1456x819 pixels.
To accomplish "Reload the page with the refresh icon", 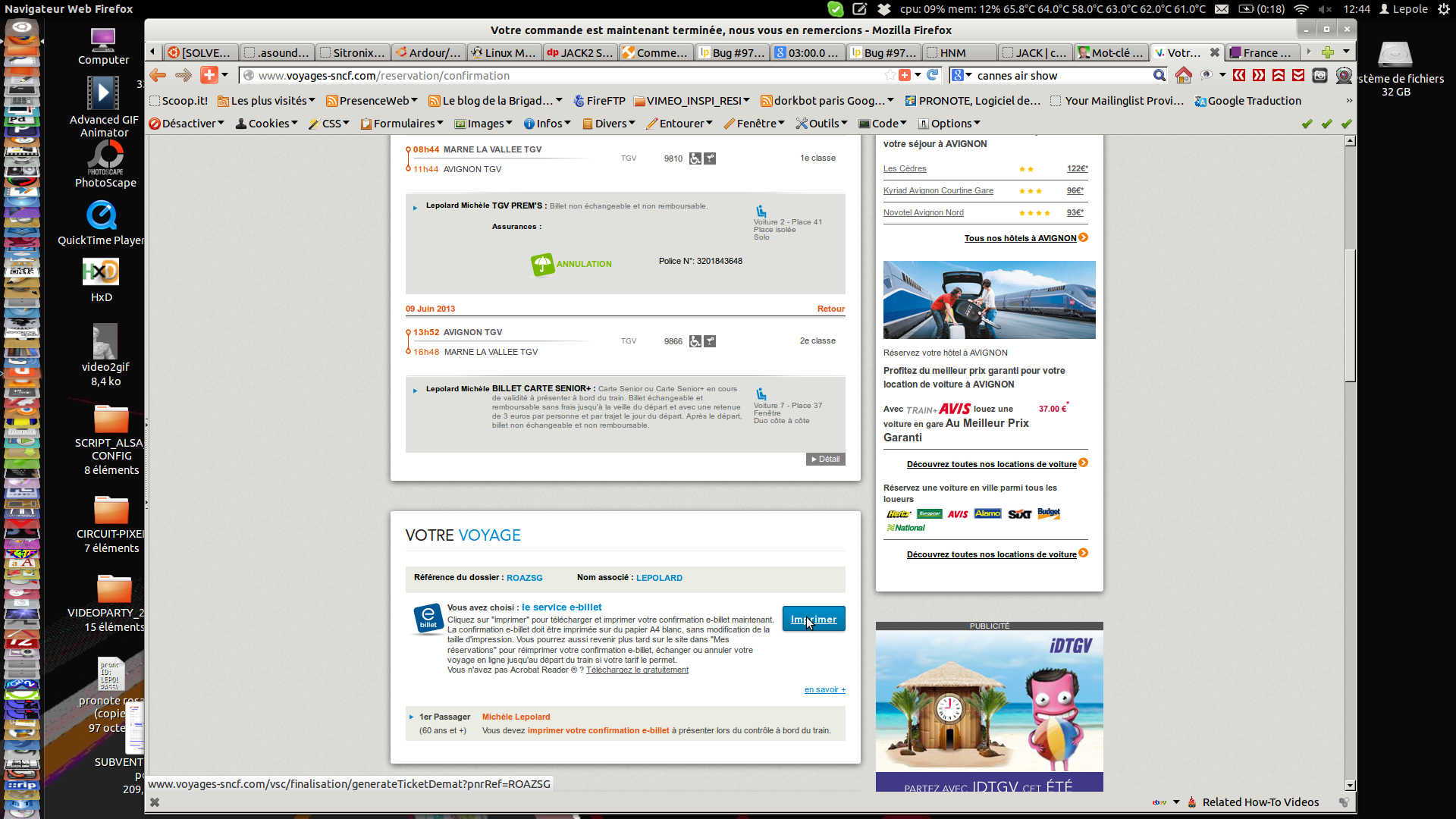I will pos(933,75).
